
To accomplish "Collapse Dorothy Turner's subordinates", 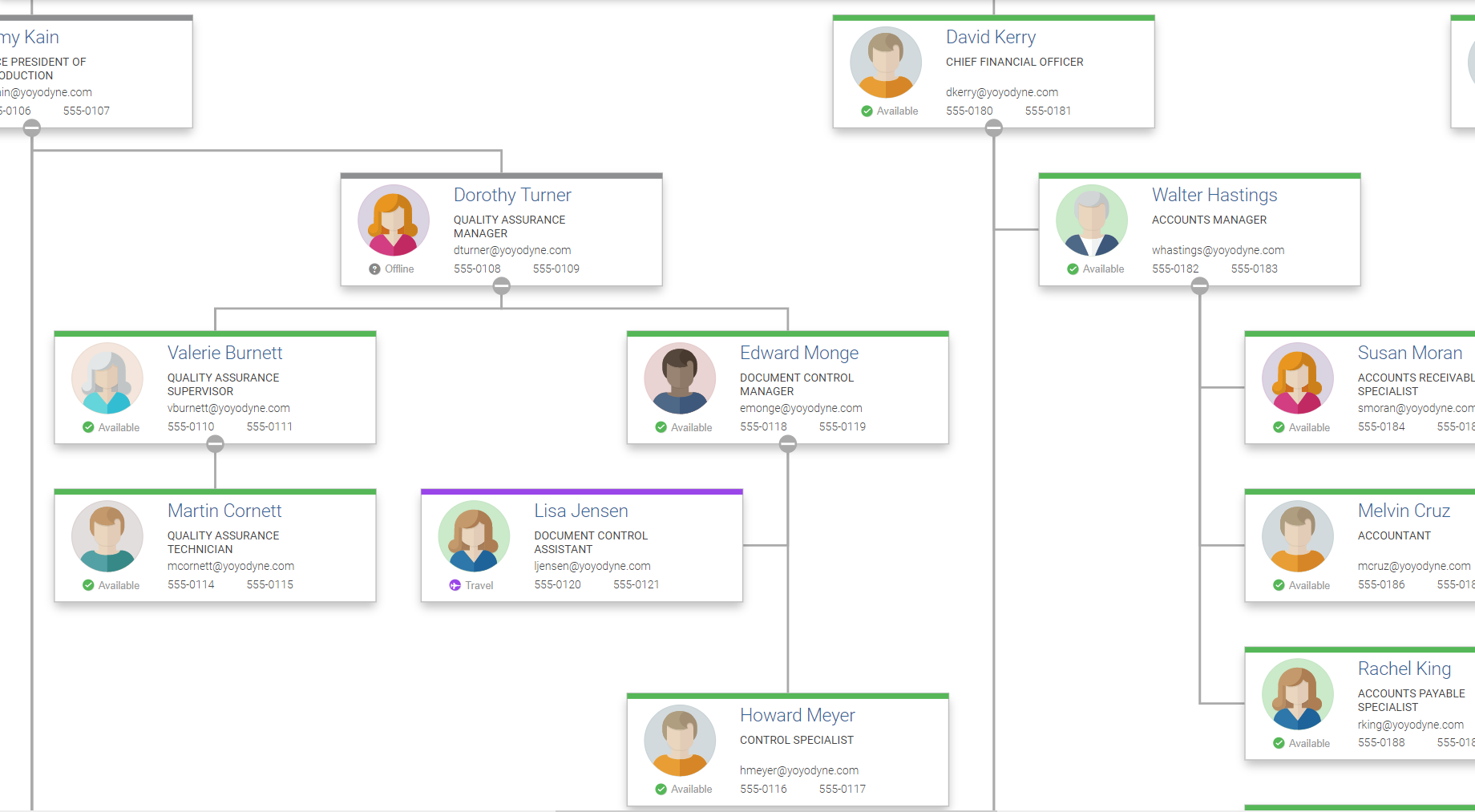I will pos(502,285).
